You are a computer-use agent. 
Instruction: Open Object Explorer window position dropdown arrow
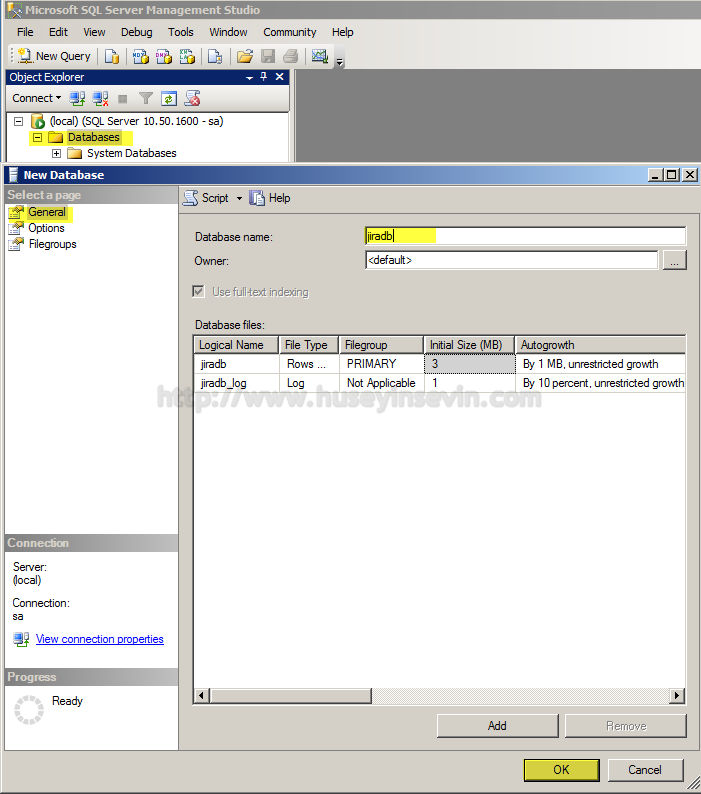[249, 77]
